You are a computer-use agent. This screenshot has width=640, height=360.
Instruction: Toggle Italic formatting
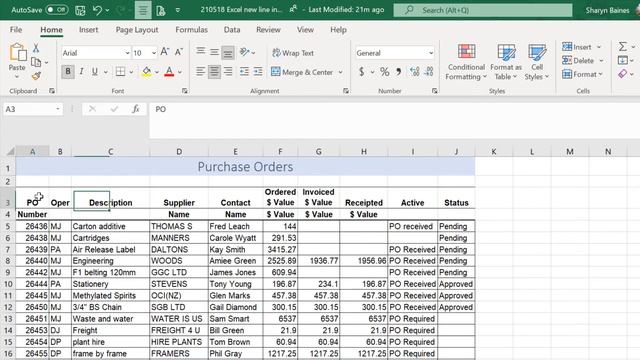coord(81,72)
